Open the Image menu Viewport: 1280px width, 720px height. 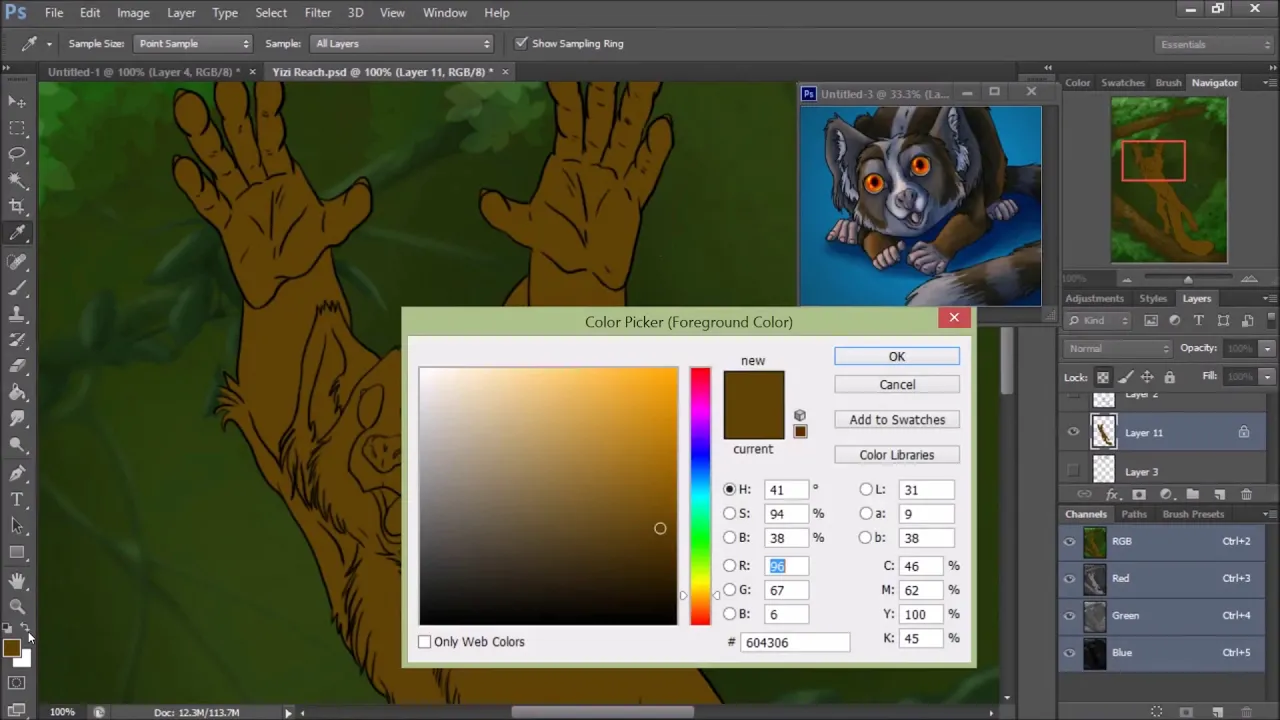[x=133, y=13]
